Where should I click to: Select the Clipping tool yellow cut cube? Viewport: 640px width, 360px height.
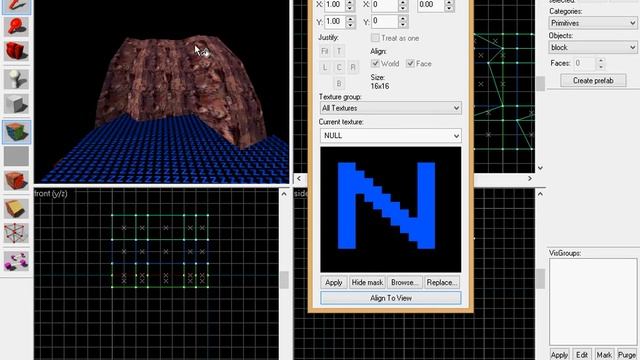(x=16, y=208)
